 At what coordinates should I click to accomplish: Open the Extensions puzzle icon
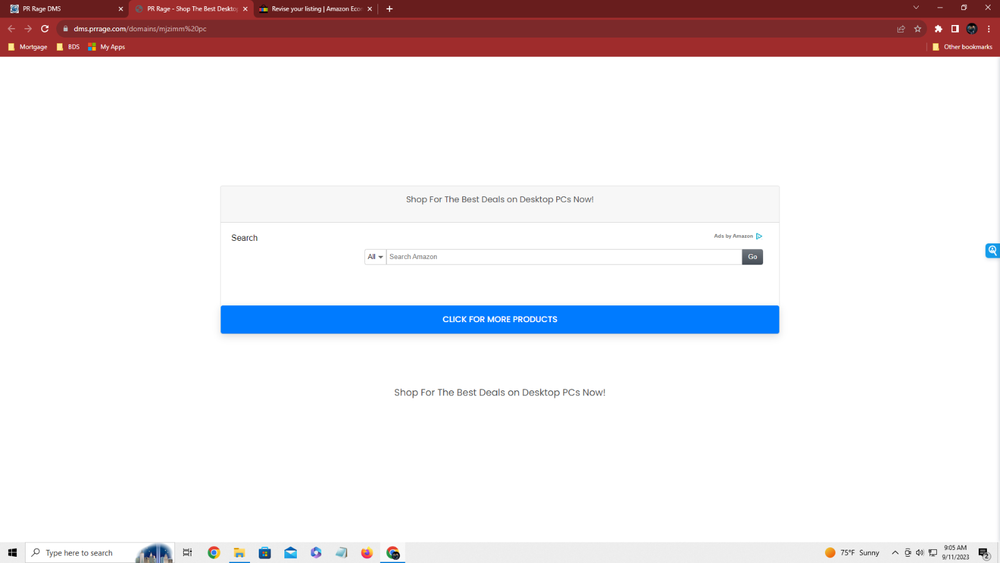(938, 29)
